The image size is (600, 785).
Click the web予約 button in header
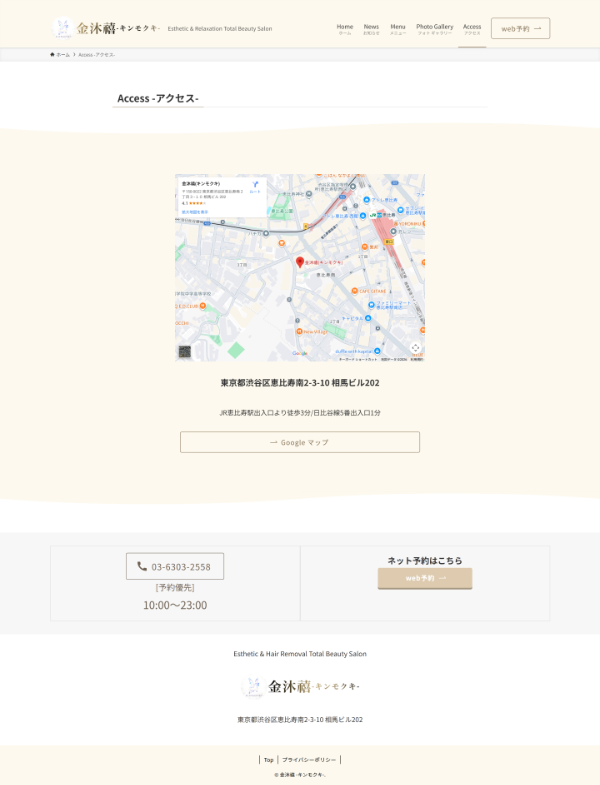pyautogui.click(x=520, y=29)
